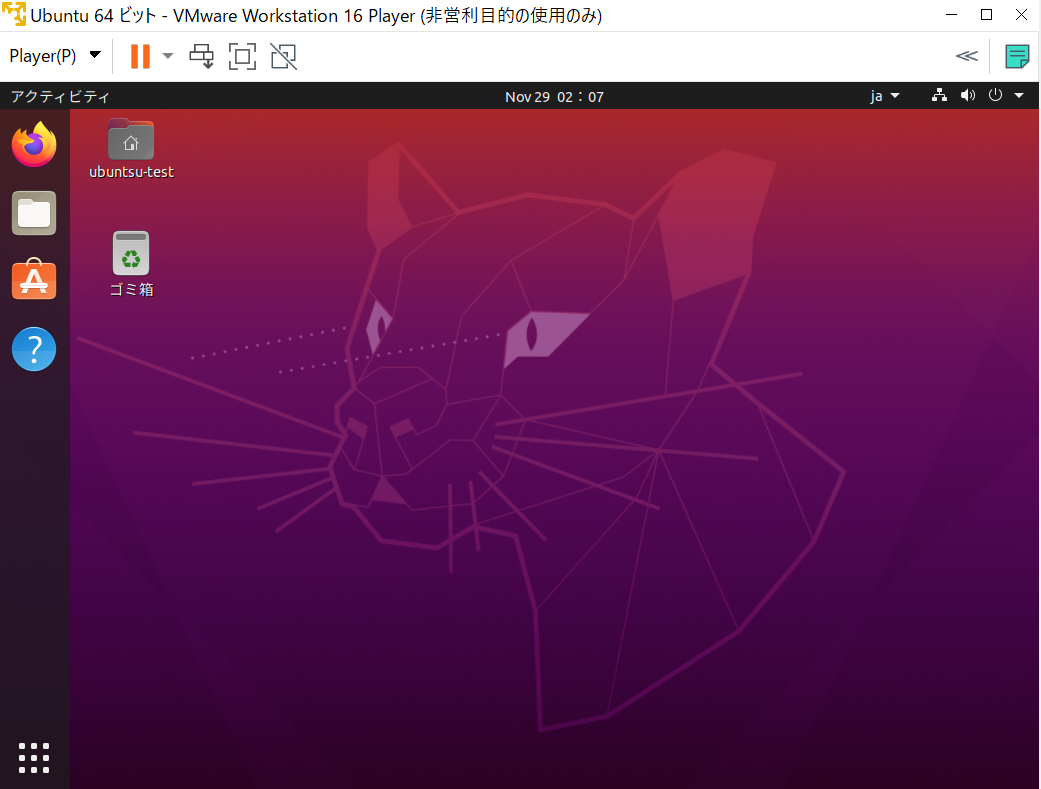
Task: Pause the virtual machine
Action: coord(140,56)
